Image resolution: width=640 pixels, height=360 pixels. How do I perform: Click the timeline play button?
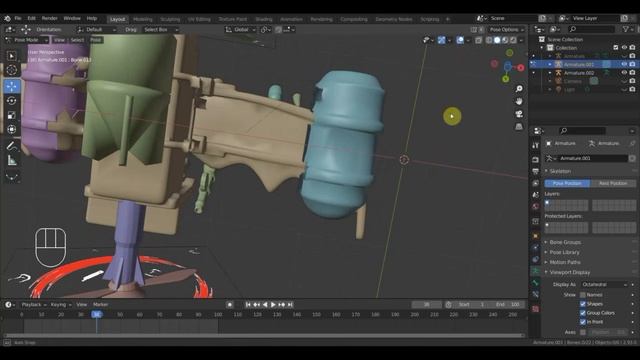(x=273, y=304)
